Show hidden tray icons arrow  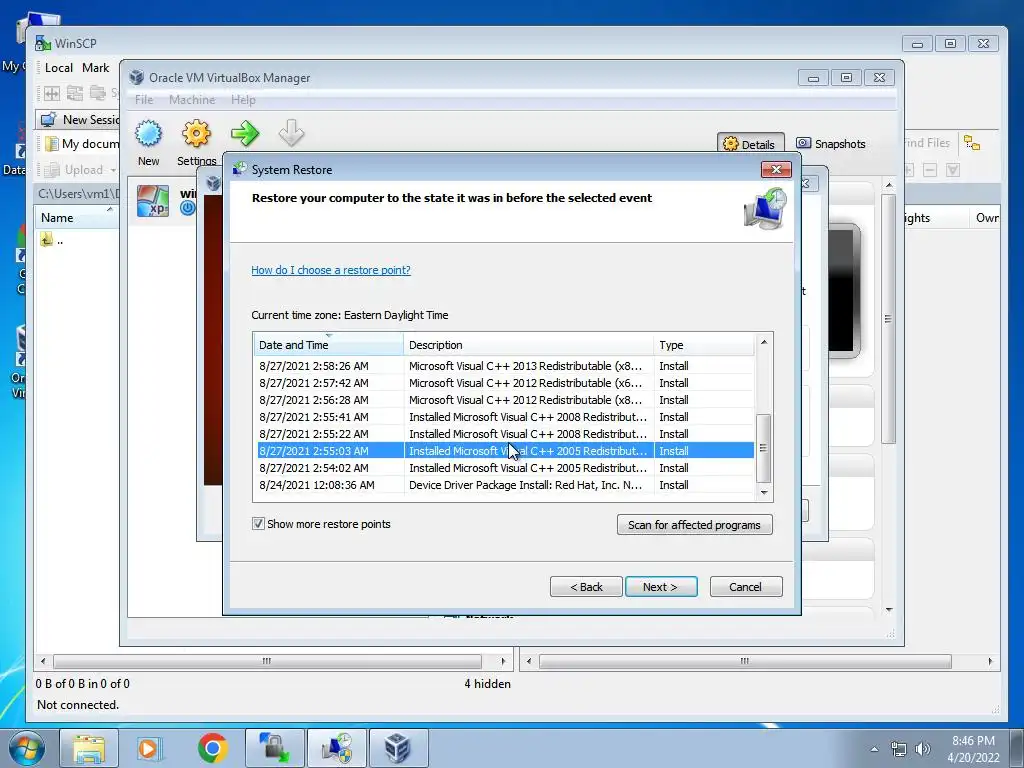click(874, 749)
